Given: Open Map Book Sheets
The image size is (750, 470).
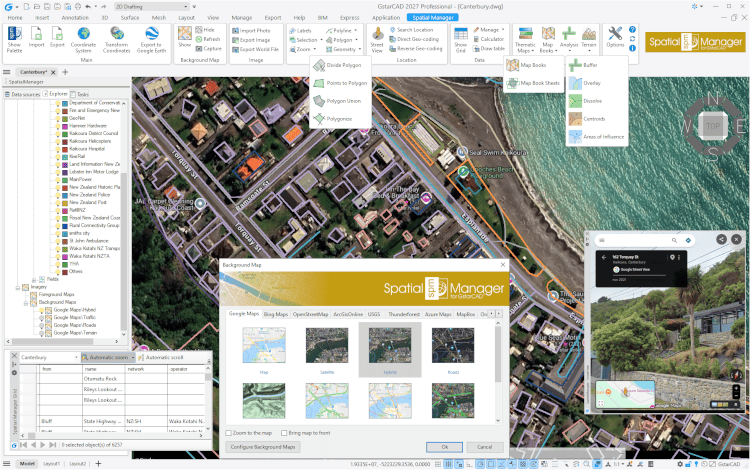Looking at the screenshot, I should [533, 83].
